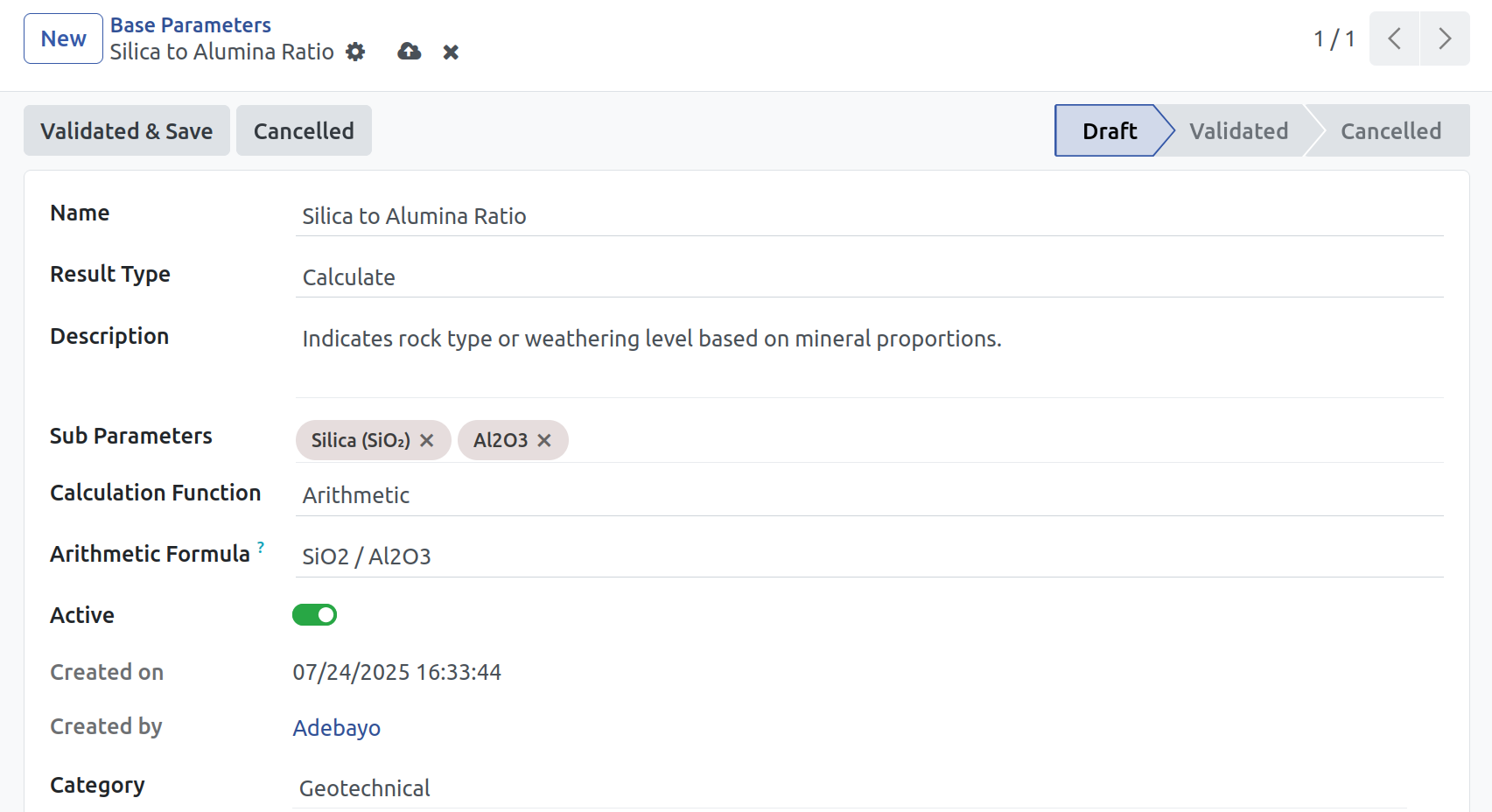Open the Calculation Function dropdown

coord(869,495)
